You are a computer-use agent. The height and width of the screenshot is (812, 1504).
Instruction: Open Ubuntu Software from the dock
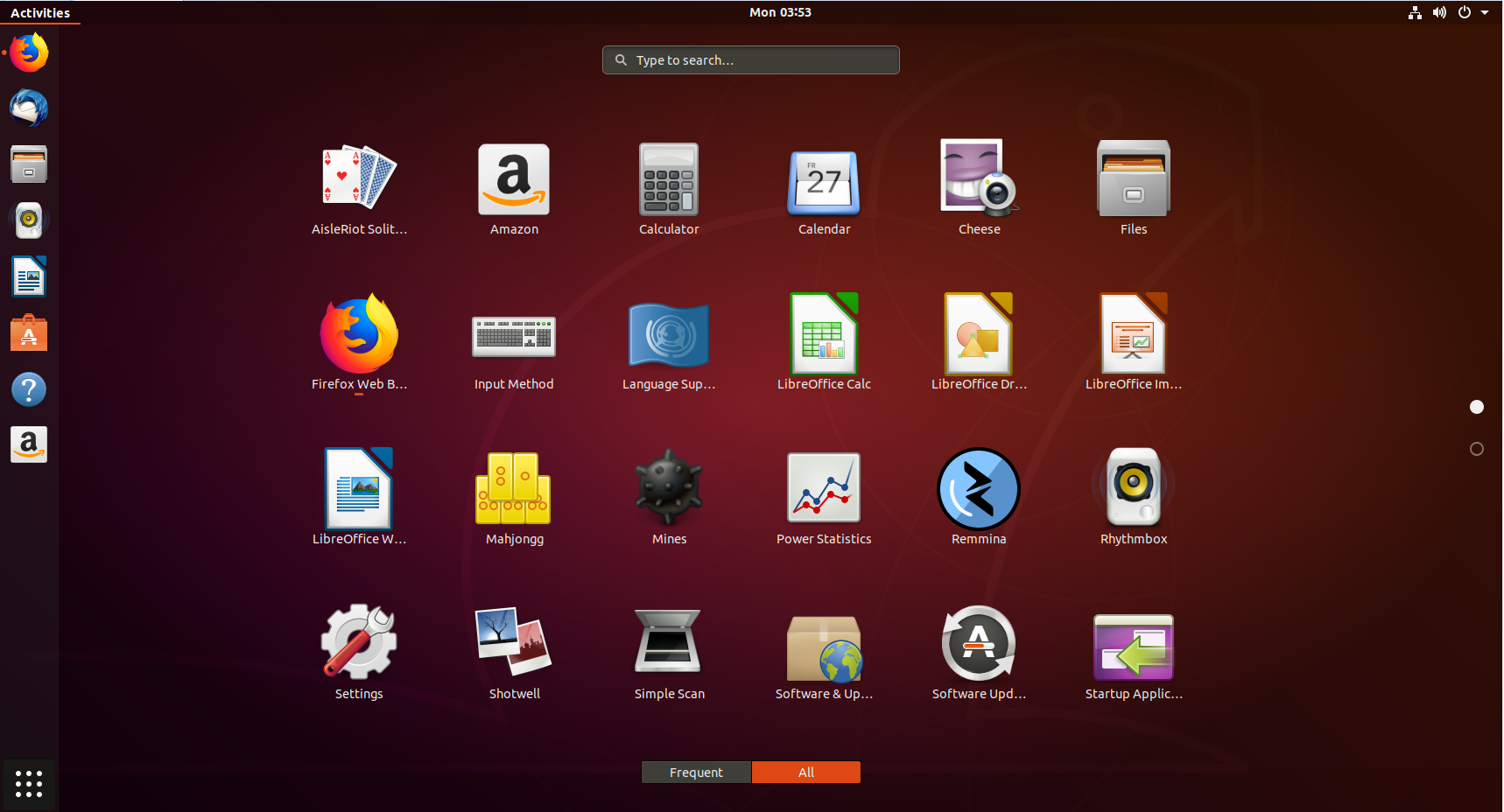[x=29, y=332]
